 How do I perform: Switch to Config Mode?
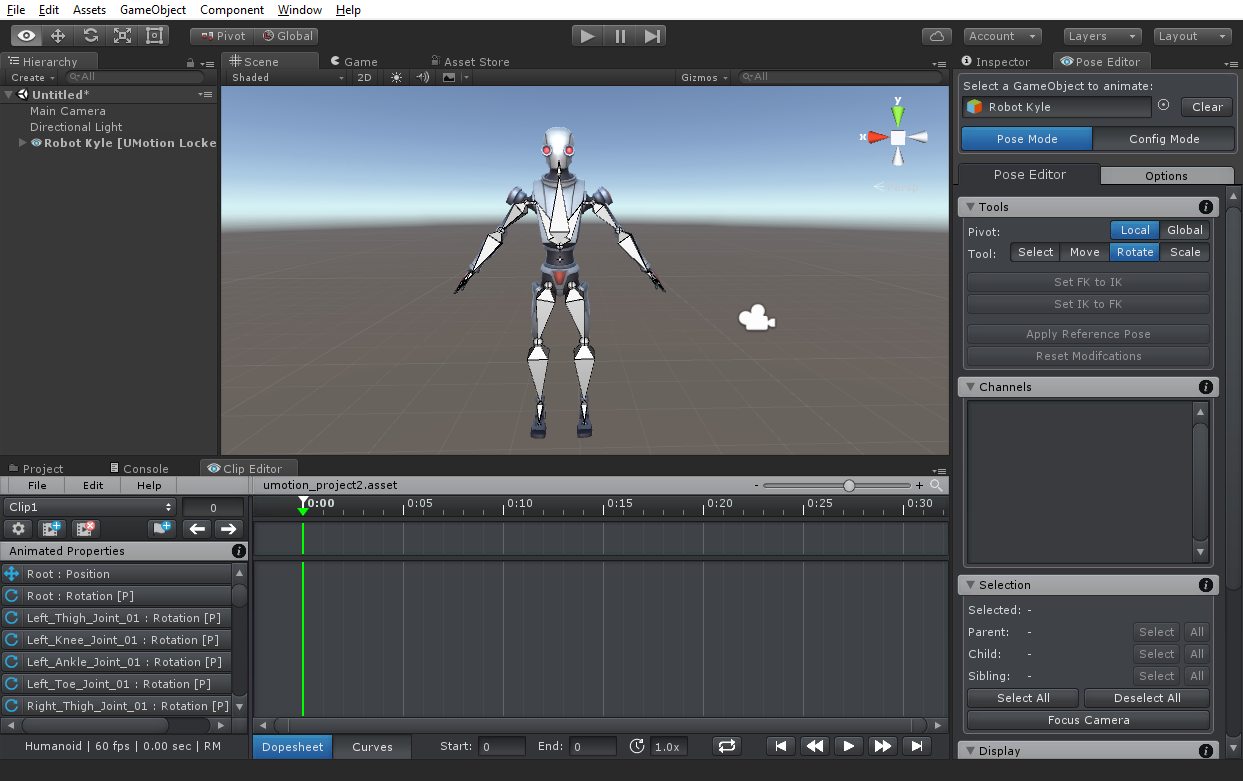point(1164,139)
